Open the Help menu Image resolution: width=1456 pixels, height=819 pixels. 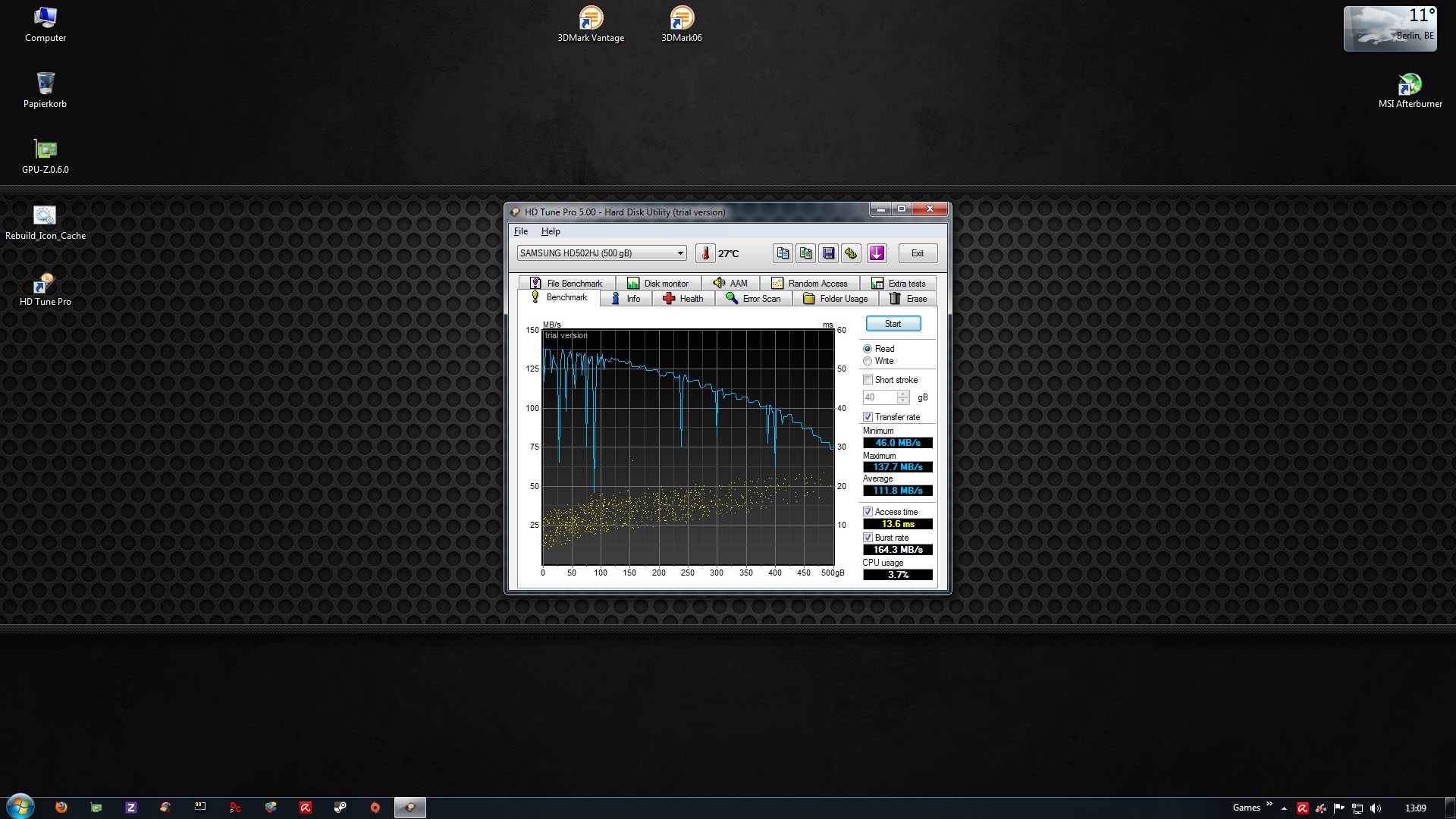click(x=551, y=231)
